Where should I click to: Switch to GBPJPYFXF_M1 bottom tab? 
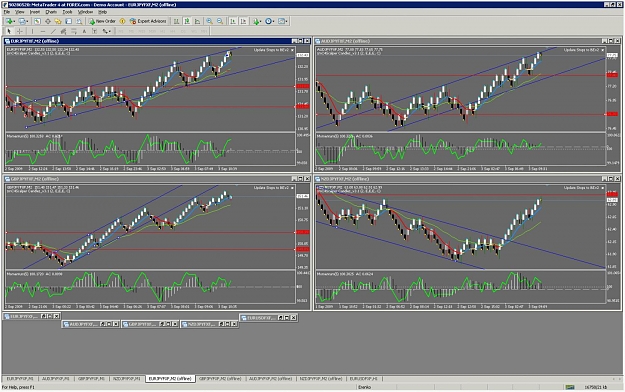(91, 378)
